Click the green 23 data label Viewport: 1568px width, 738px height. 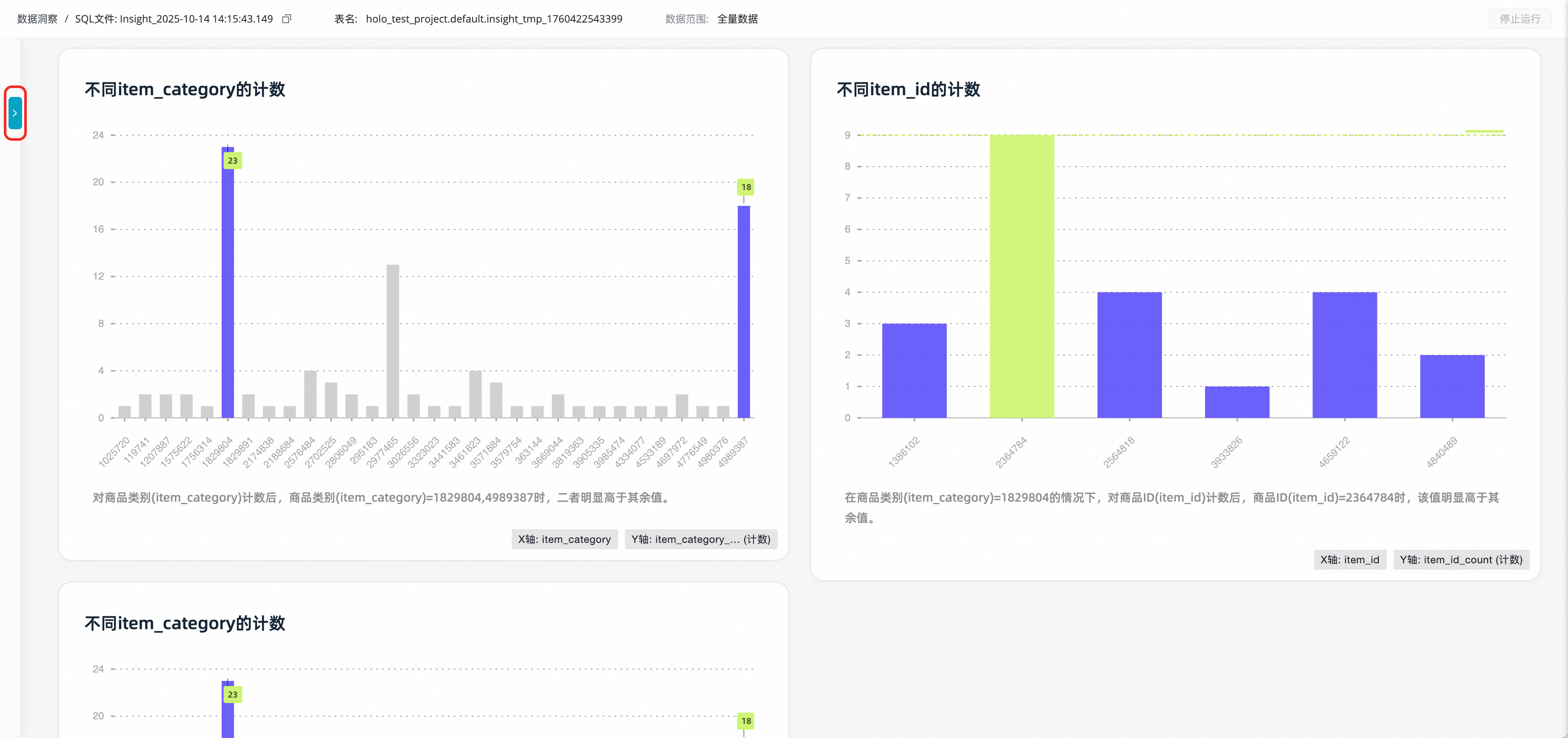[233, 161]
